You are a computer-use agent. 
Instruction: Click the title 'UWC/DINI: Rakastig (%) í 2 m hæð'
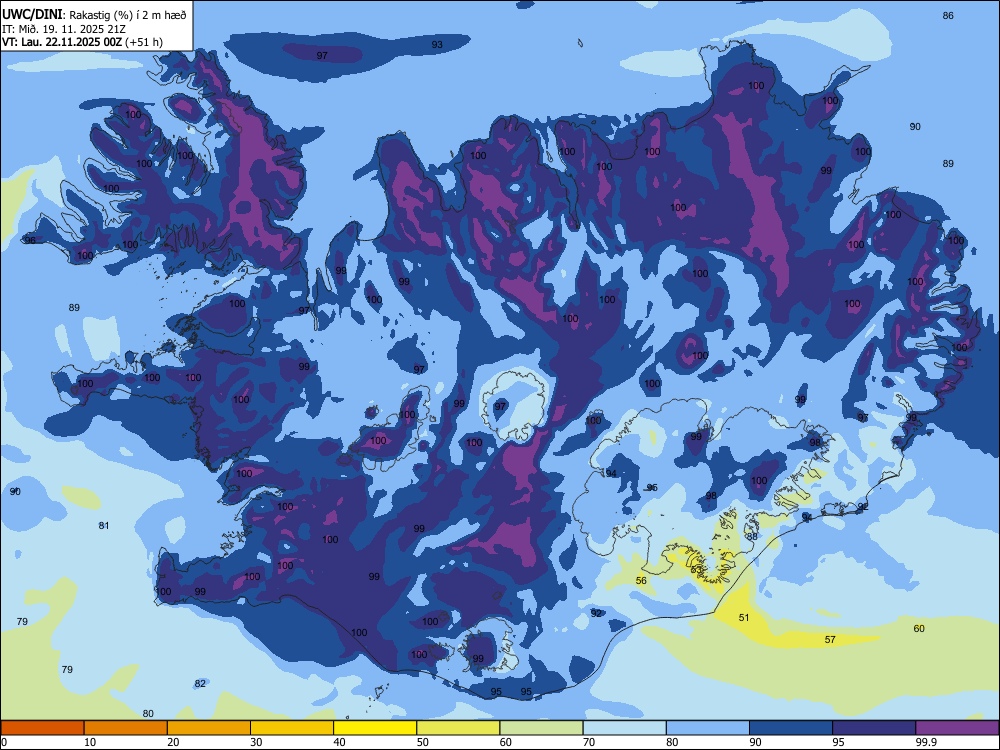(x=94, y=14)
